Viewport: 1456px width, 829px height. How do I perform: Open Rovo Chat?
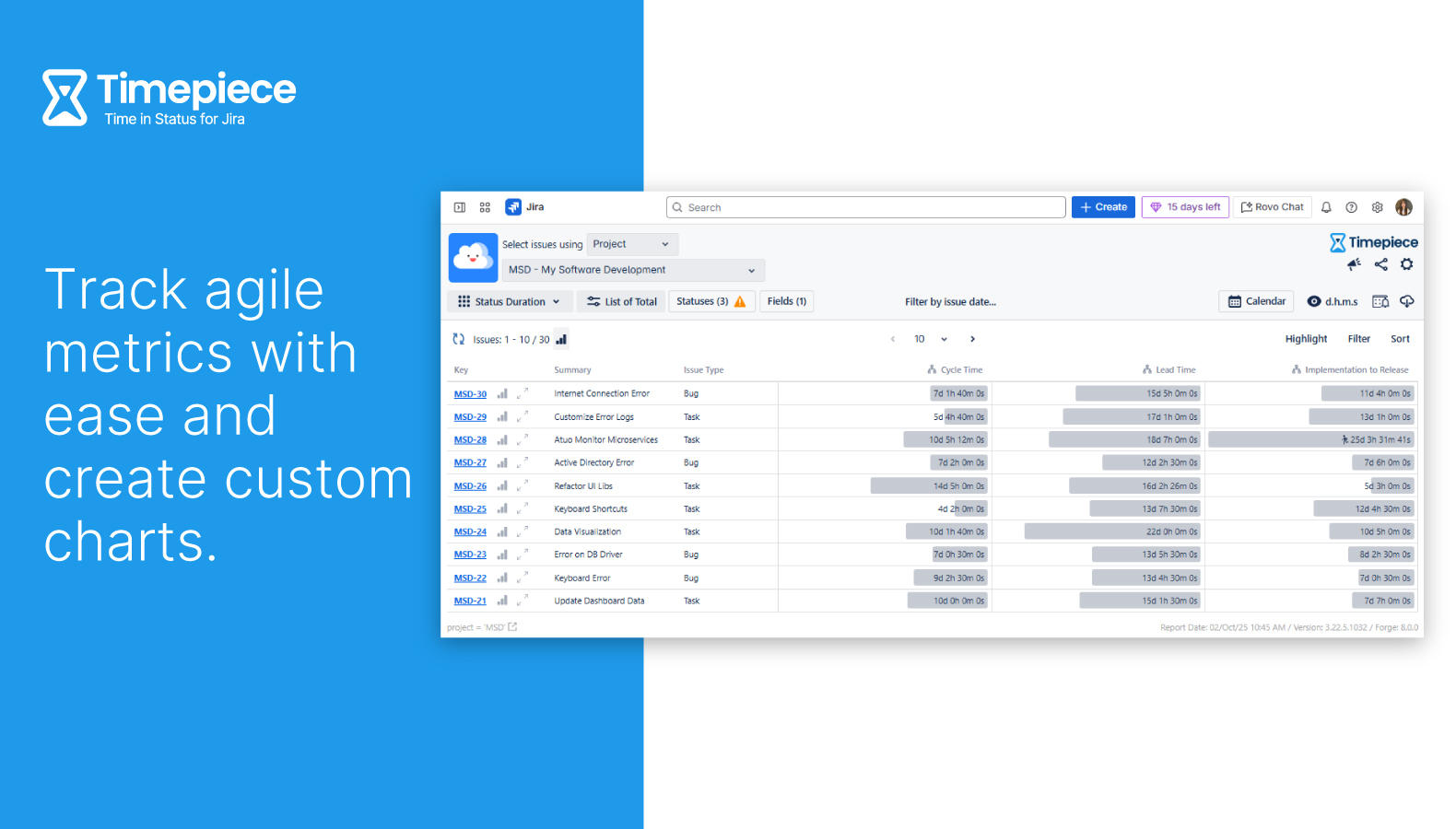pyautogui.click(x=1273, y=207)
